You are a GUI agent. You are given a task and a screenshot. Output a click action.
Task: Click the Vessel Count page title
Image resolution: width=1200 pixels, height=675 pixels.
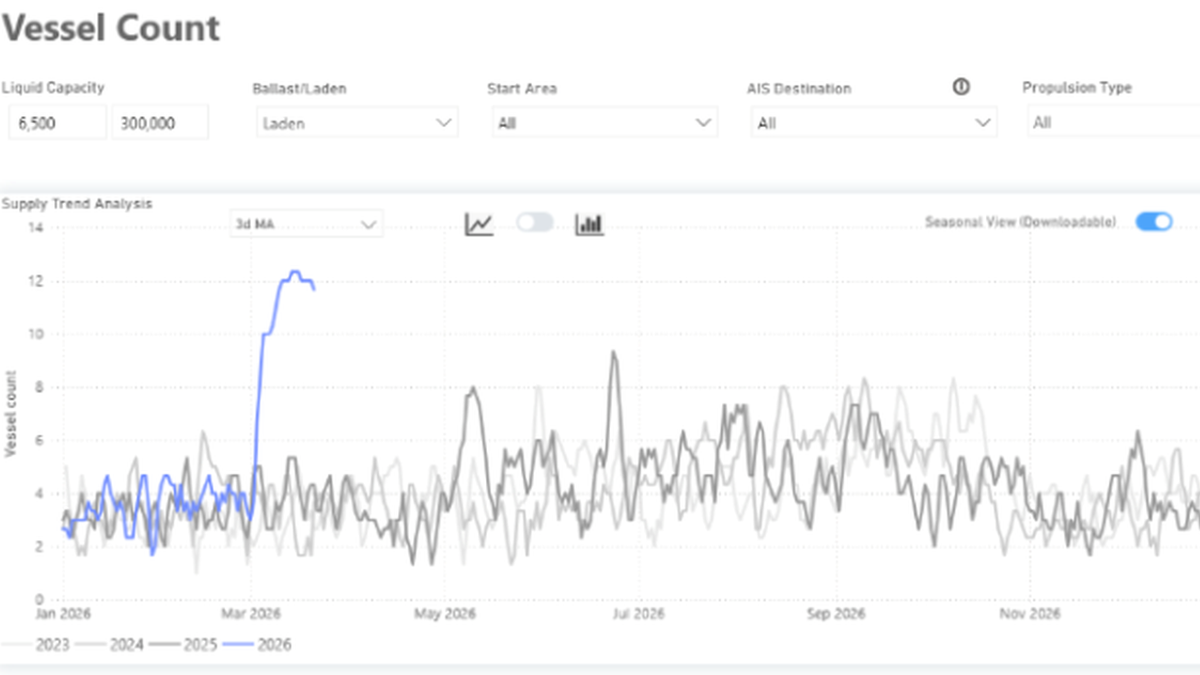point(110,28)
